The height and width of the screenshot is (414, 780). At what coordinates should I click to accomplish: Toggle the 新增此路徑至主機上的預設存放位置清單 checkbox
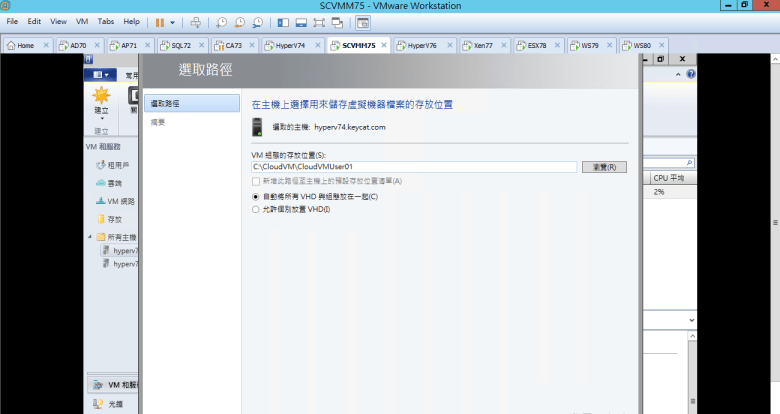pyautogui.click(x=256, y=181)
